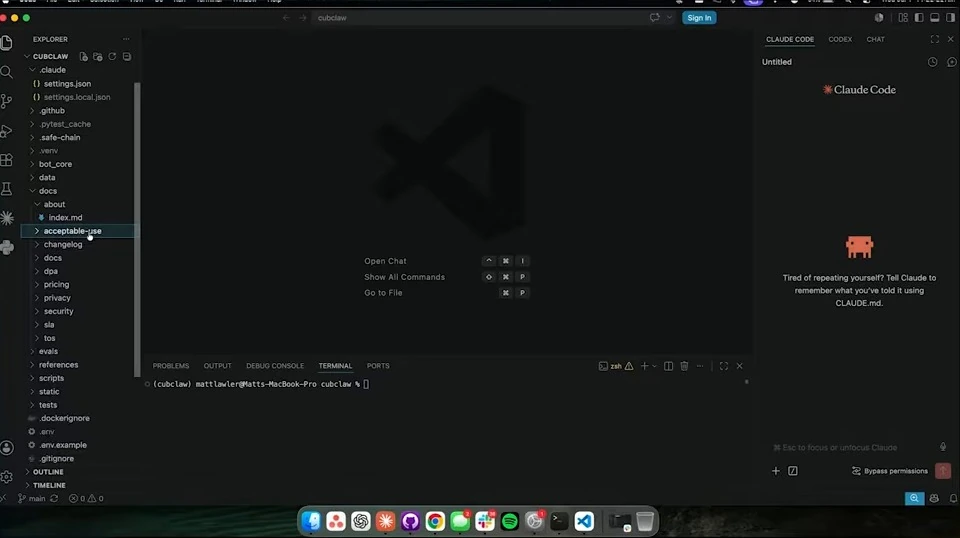Focus the Claude Code message input
Screen dimensions: 960x538
[x=854, y=447]
